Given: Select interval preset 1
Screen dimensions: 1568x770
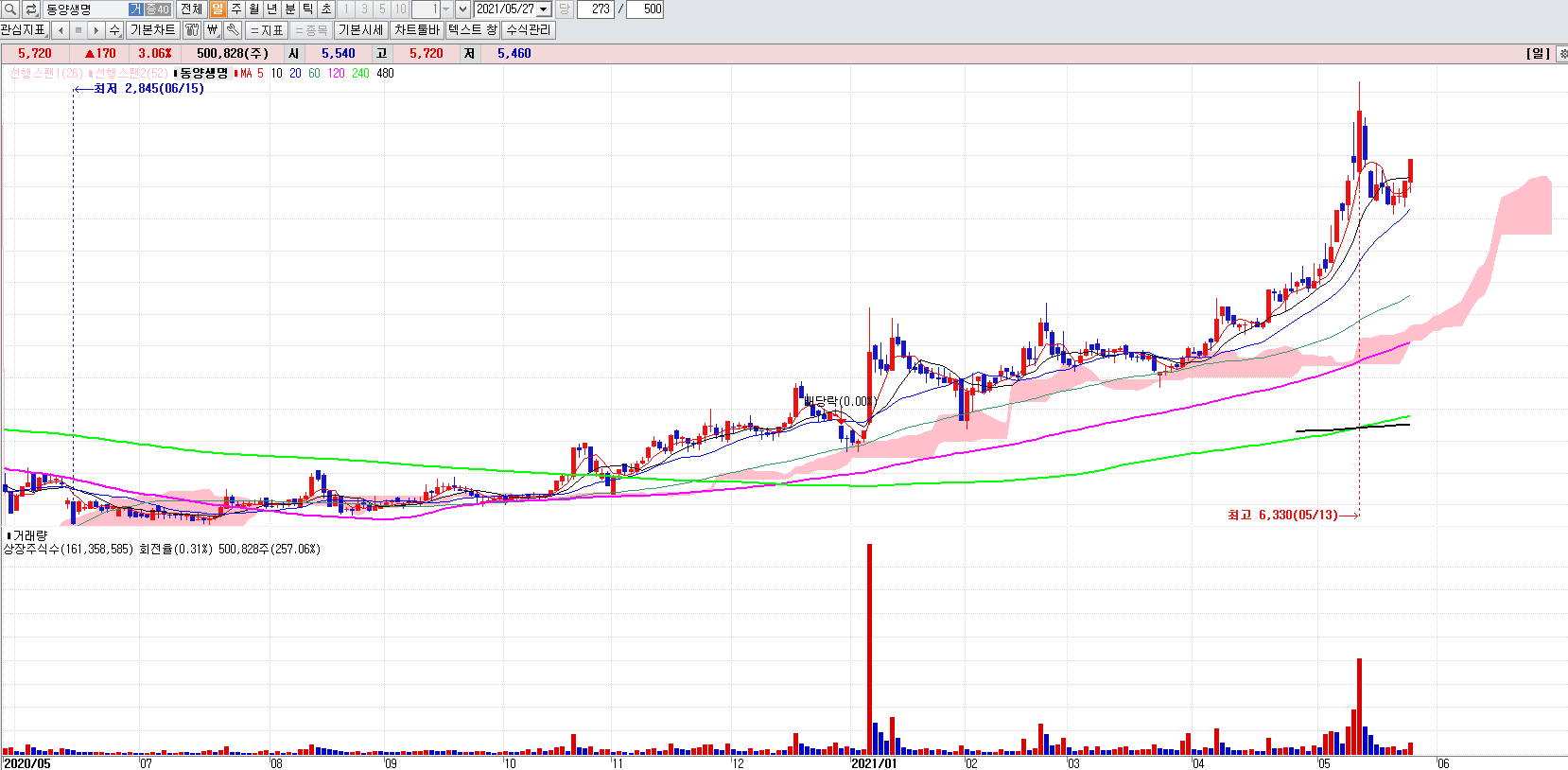Looking at the screenshot, I should click(x=346, y=9).
